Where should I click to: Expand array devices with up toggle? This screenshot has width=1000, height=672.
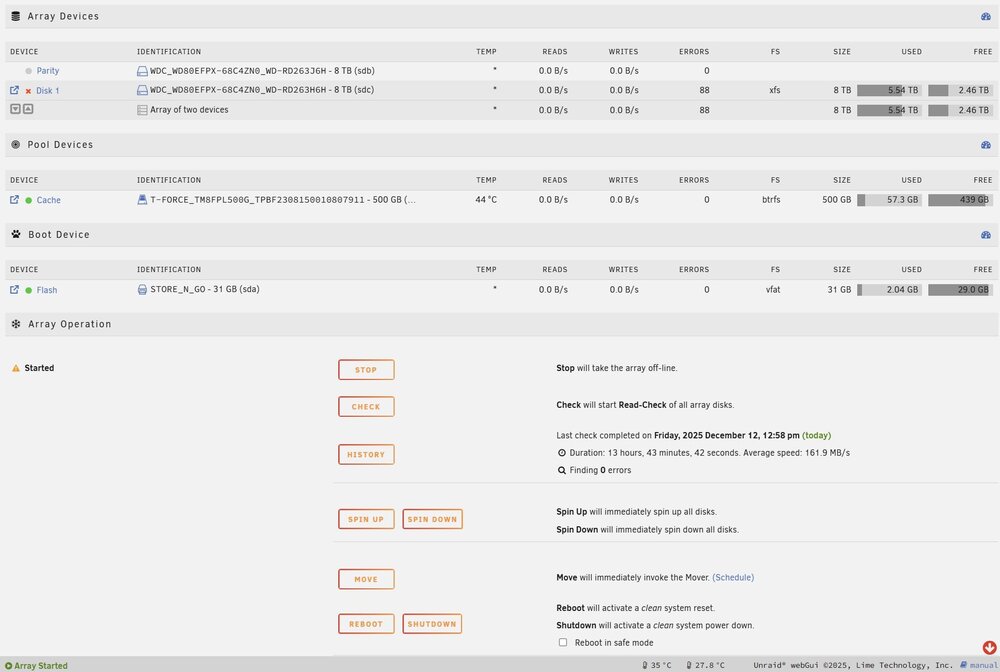(28, 109)
